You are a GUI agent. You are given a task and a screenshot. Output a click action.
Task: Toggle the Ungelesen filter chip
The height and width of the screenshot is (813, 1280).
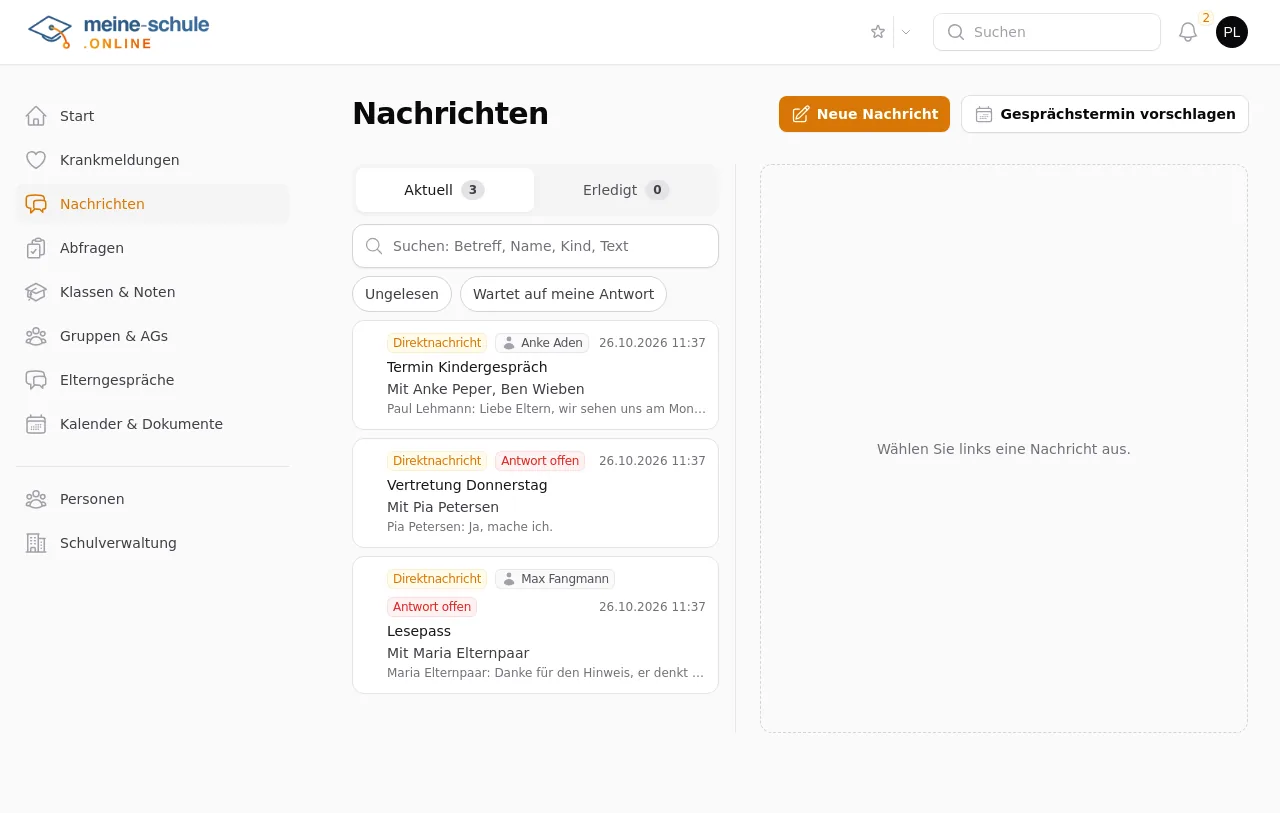coord(402,294)
